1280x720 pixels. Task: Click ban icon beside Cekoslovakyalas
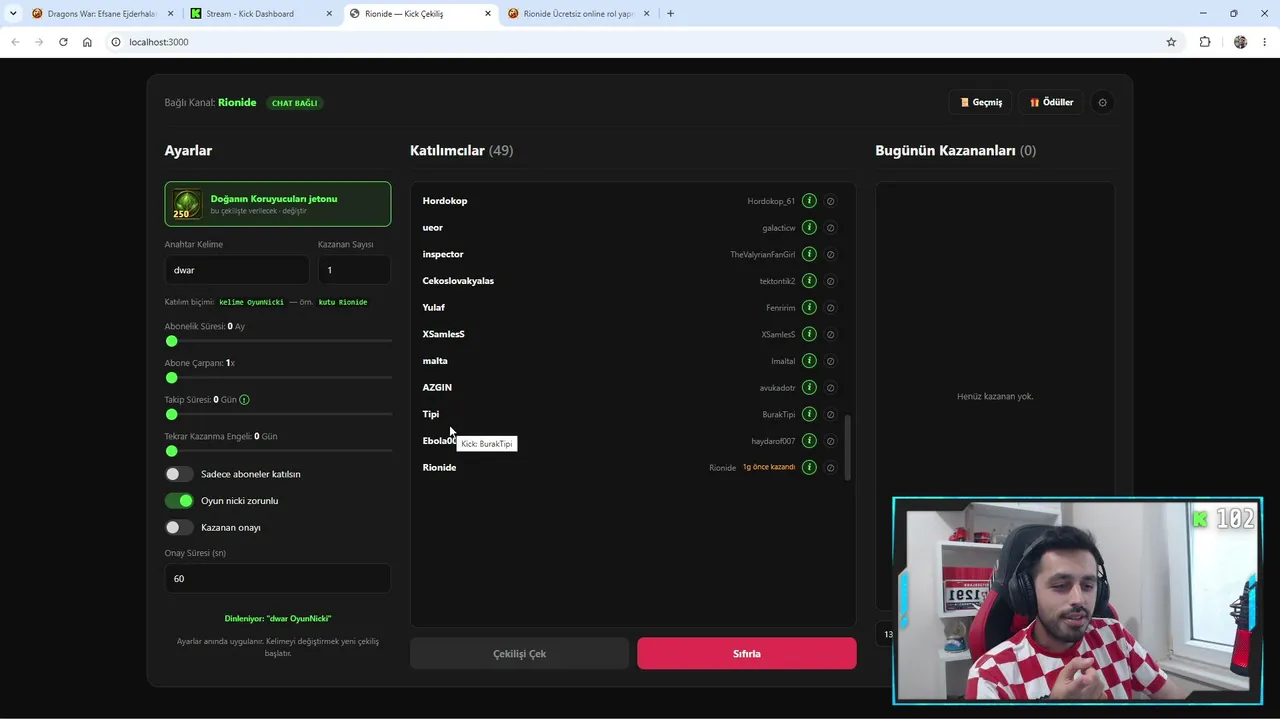830,281
